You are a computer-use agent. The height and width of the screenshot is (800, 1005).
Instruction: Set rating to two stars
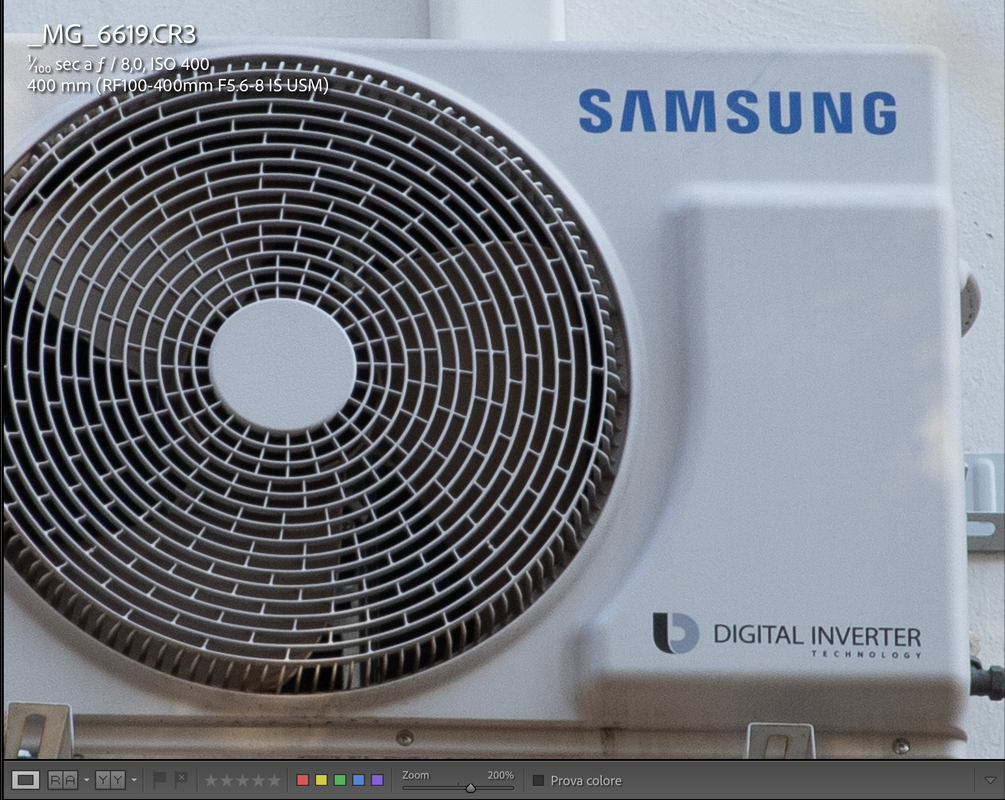(x=226, y=780)
